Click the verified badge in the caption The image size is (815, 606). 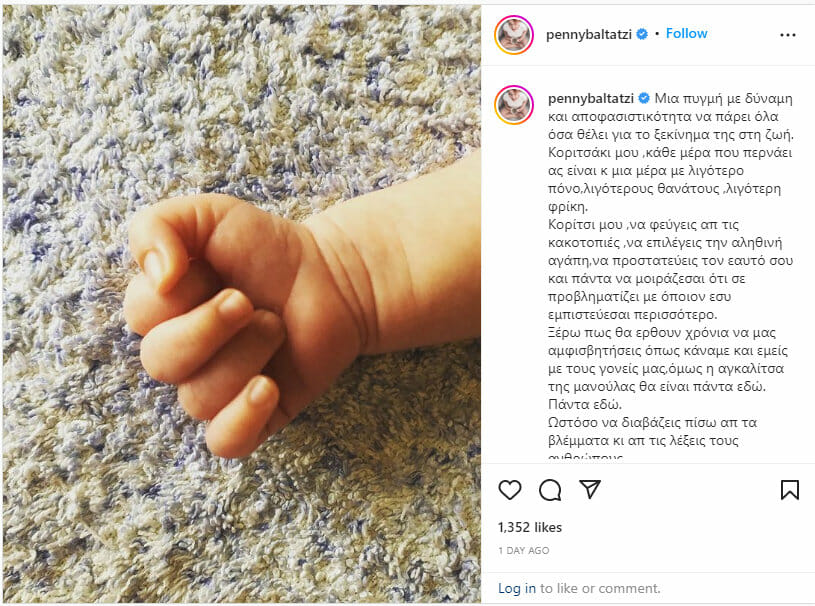[x=644, y=98]
